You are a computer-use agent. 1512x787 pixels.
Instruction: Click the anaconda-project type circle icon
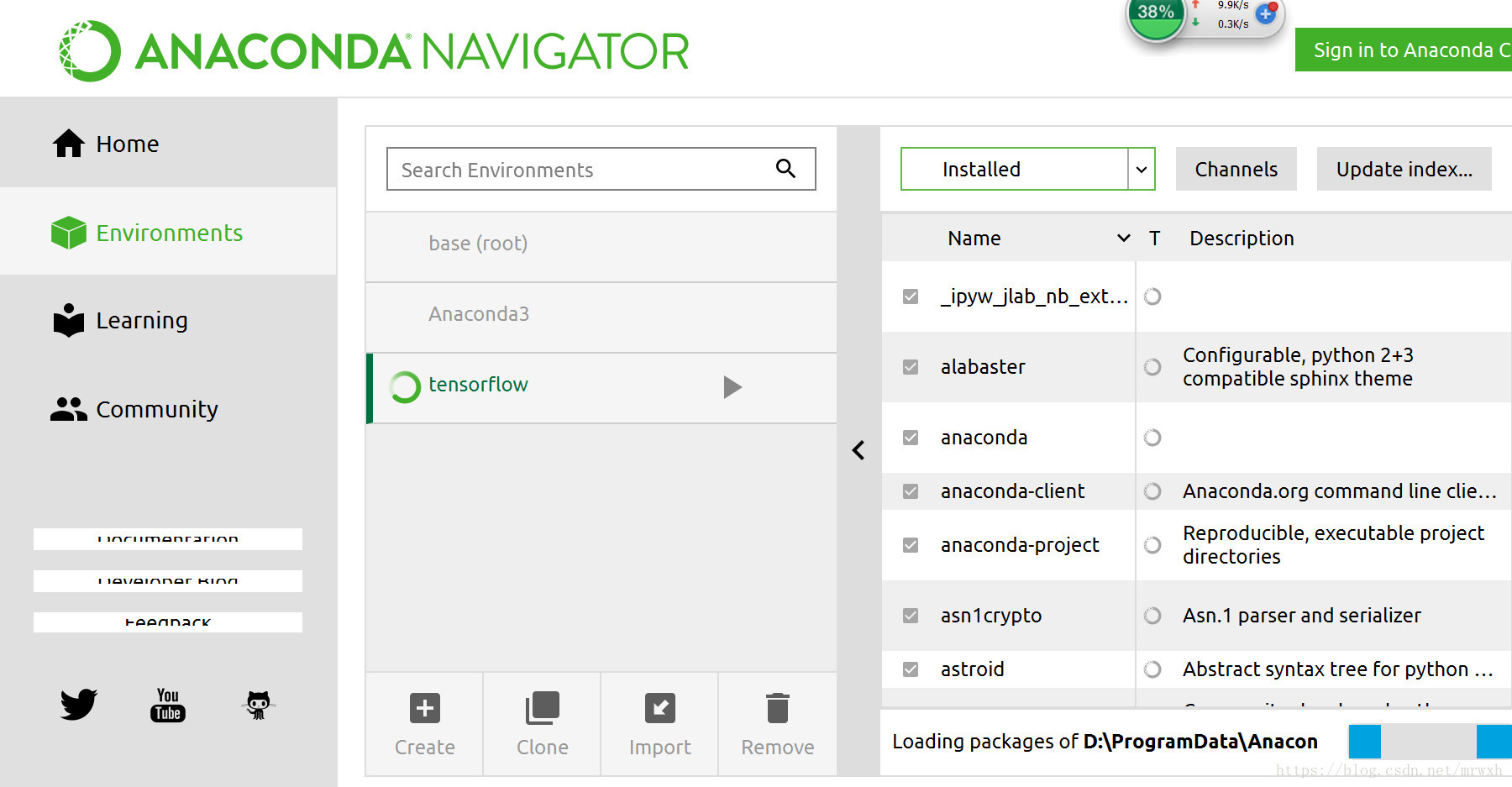[1152, 545]
